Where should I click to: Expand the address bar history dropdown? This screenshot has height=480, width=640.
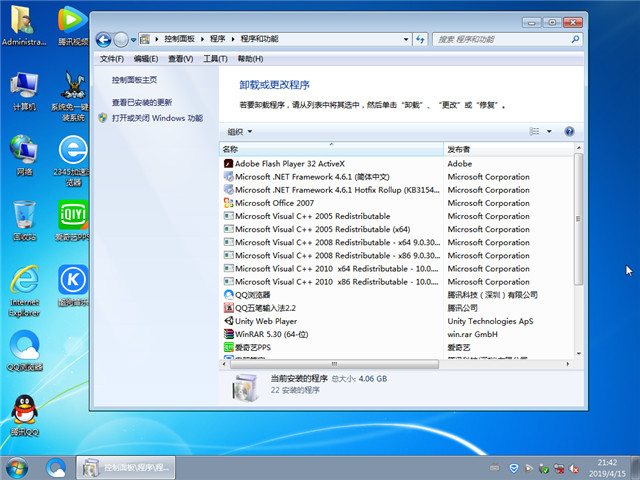pyautogui.click(x=406, y=39)
